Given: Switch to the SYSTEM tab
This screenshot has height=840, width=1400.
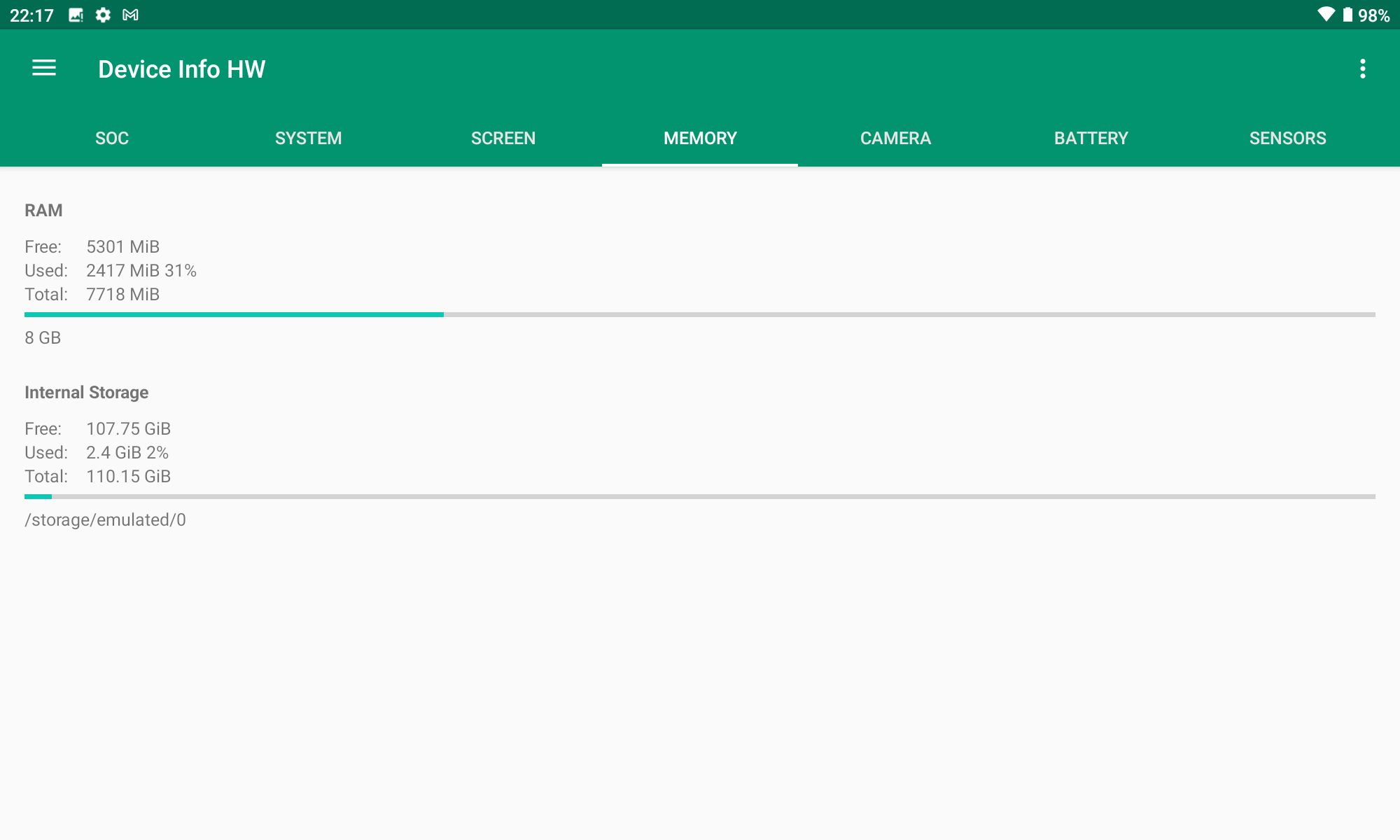Looking at the screenshot, I should click(308, 138).
